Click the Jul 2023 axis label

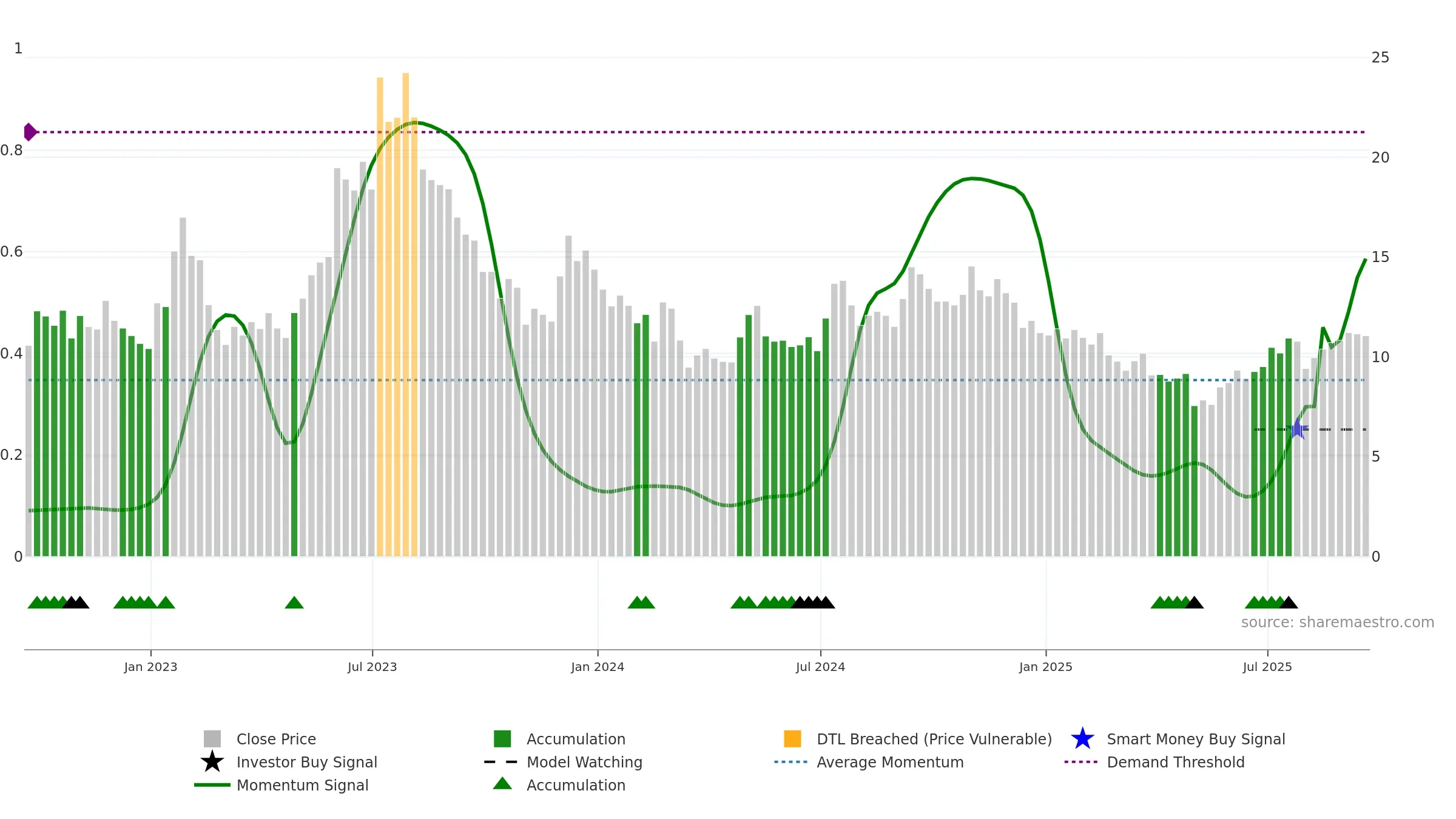372,667
